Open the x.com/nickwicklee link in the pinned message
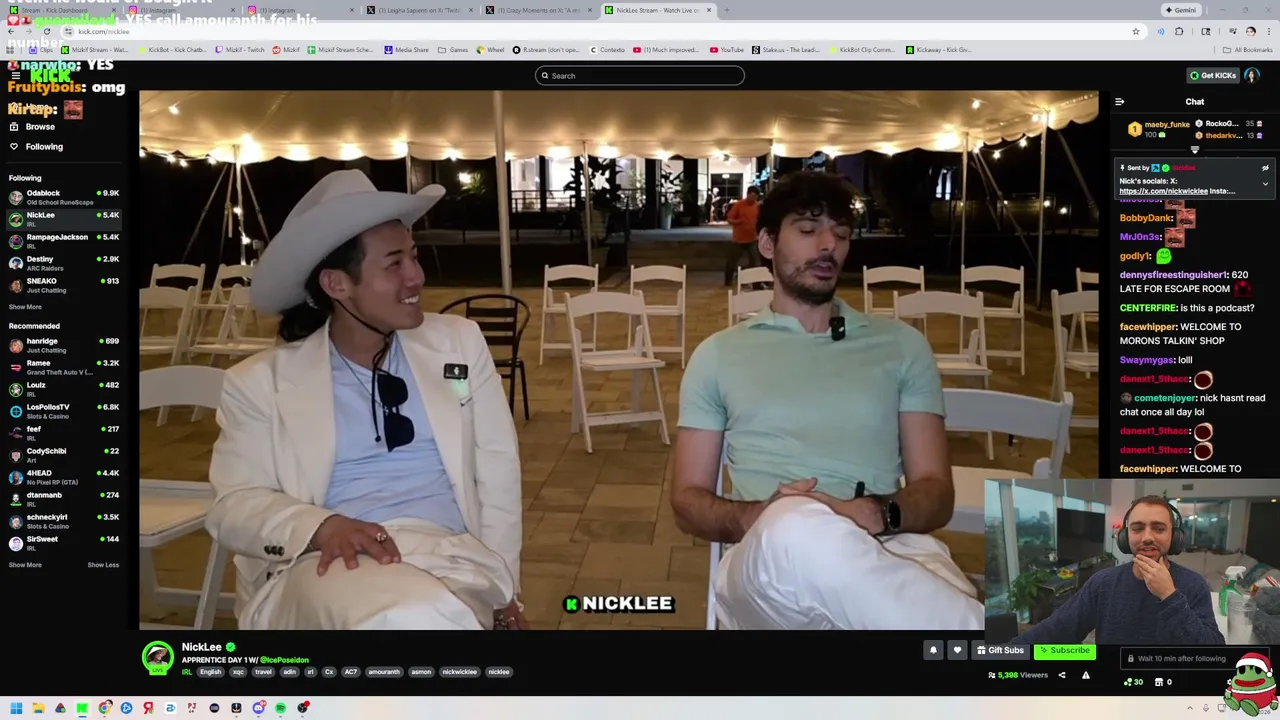Screen dimensions: 1280x720 click(1164, 191)
